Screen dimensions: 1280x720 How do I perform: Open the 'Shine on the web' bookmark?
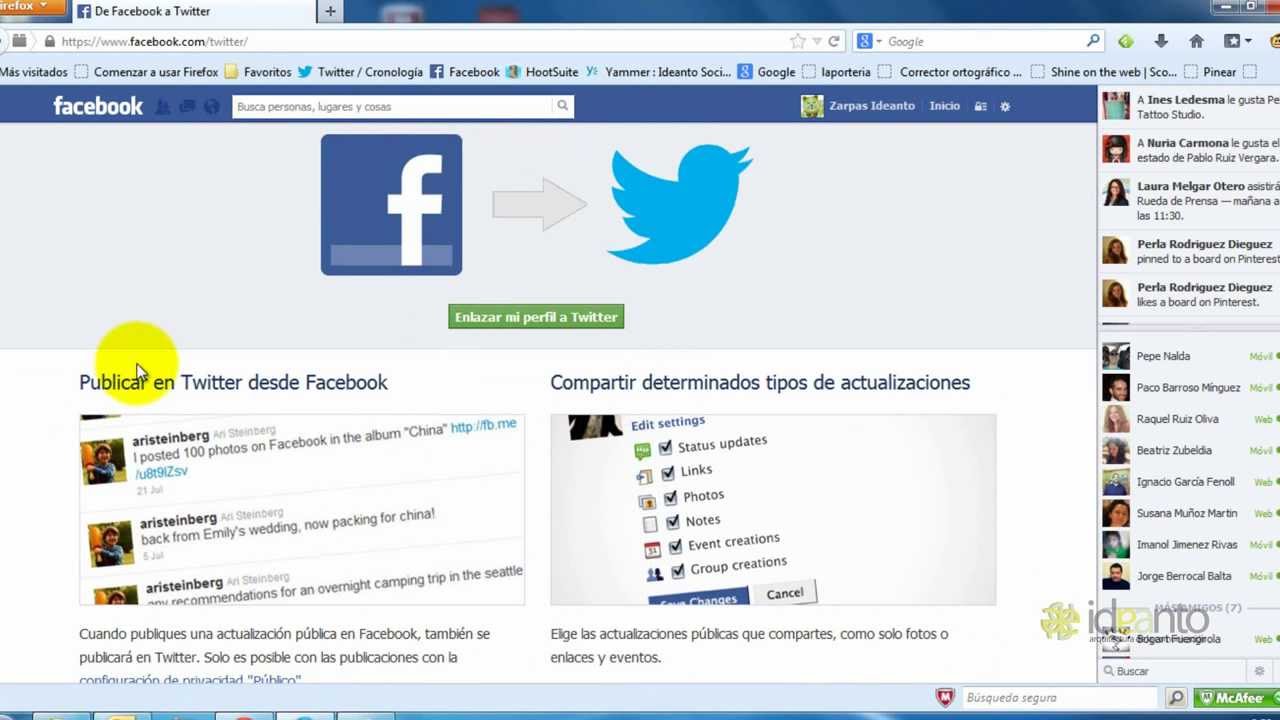pyautogui.click(x=1104, y=72)
